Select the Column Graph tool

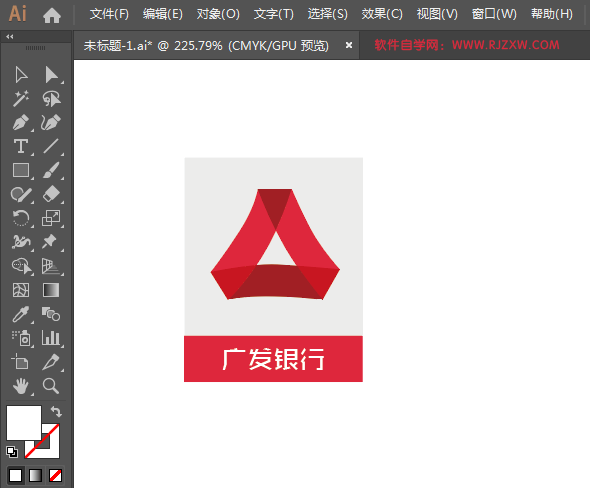pos(51,338)
